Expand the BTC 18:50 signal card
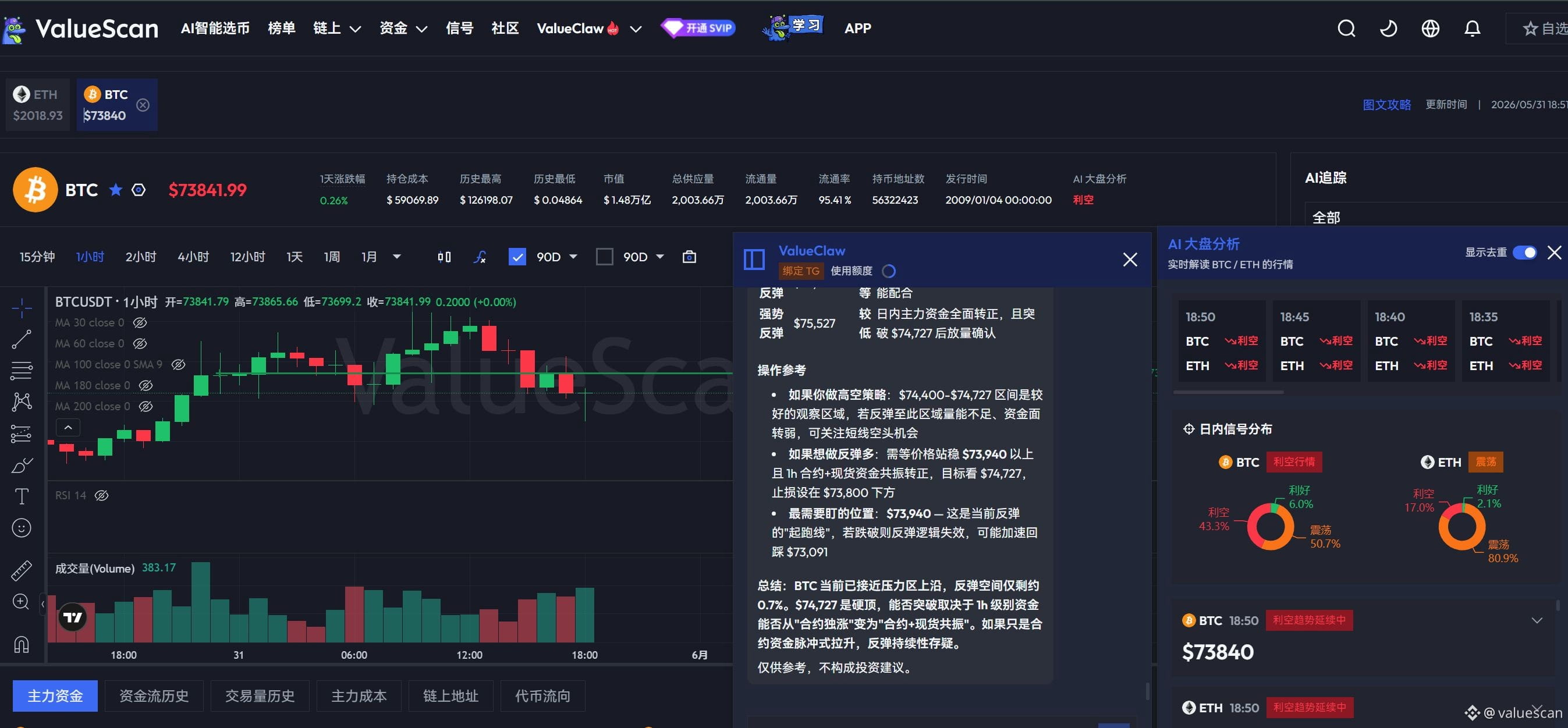 click(x=1537, y=620)
